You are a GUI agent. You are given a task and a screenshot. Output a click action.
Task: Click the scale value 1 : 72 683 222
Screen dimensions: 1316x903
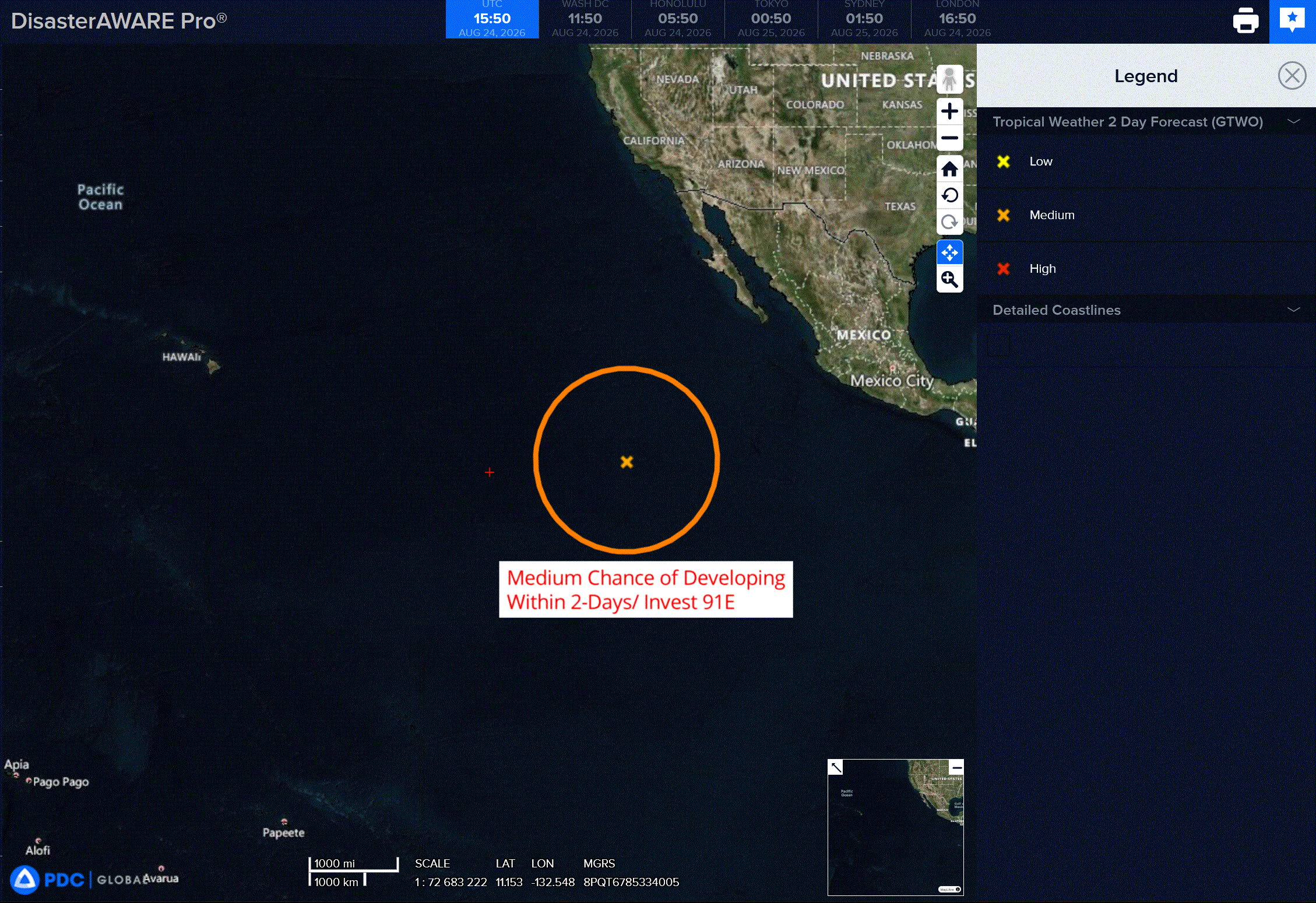coord(451,882)
